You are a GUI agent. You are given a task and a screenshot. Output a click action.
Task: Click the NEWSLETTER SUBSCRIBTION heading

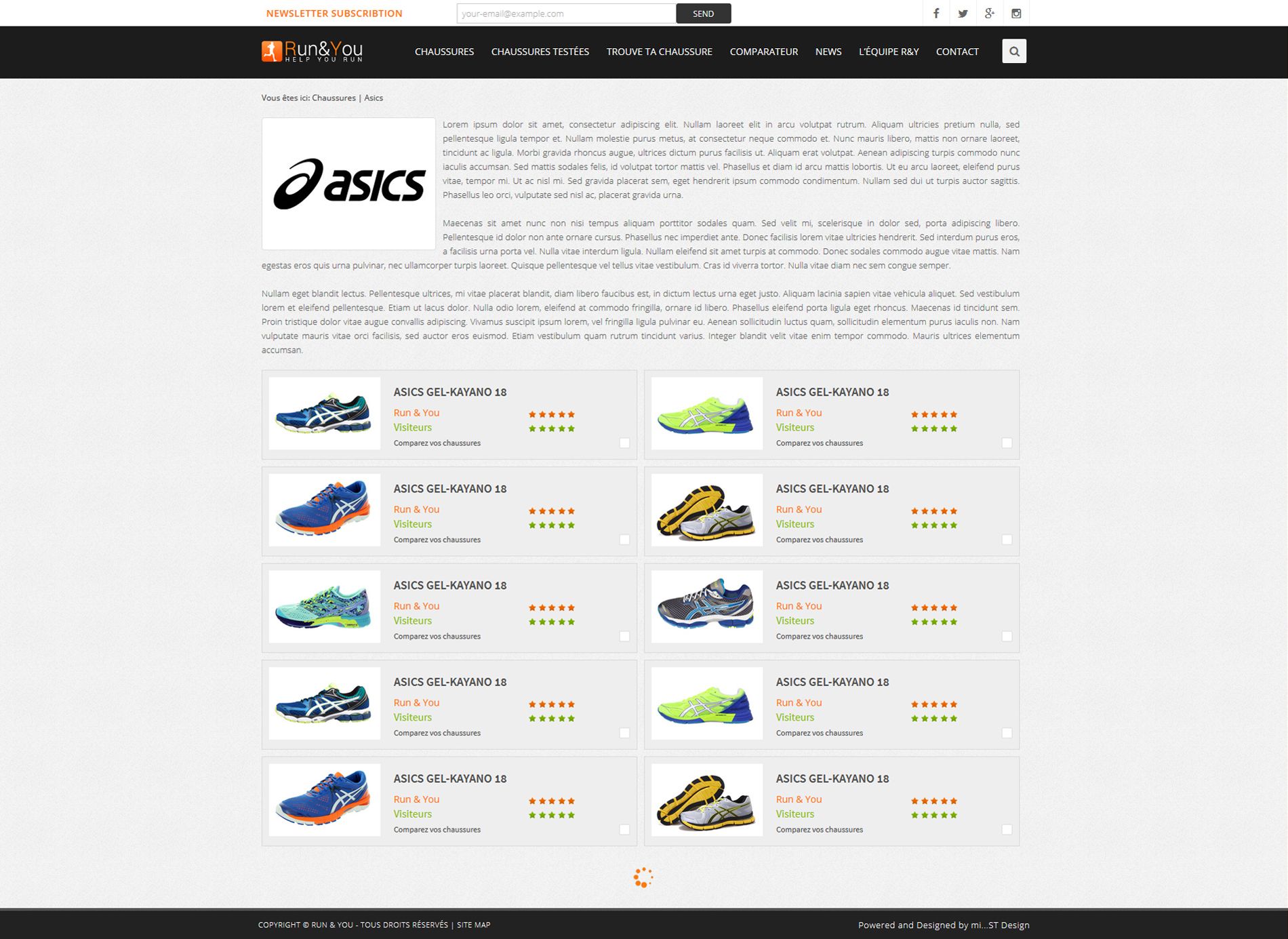334,13
